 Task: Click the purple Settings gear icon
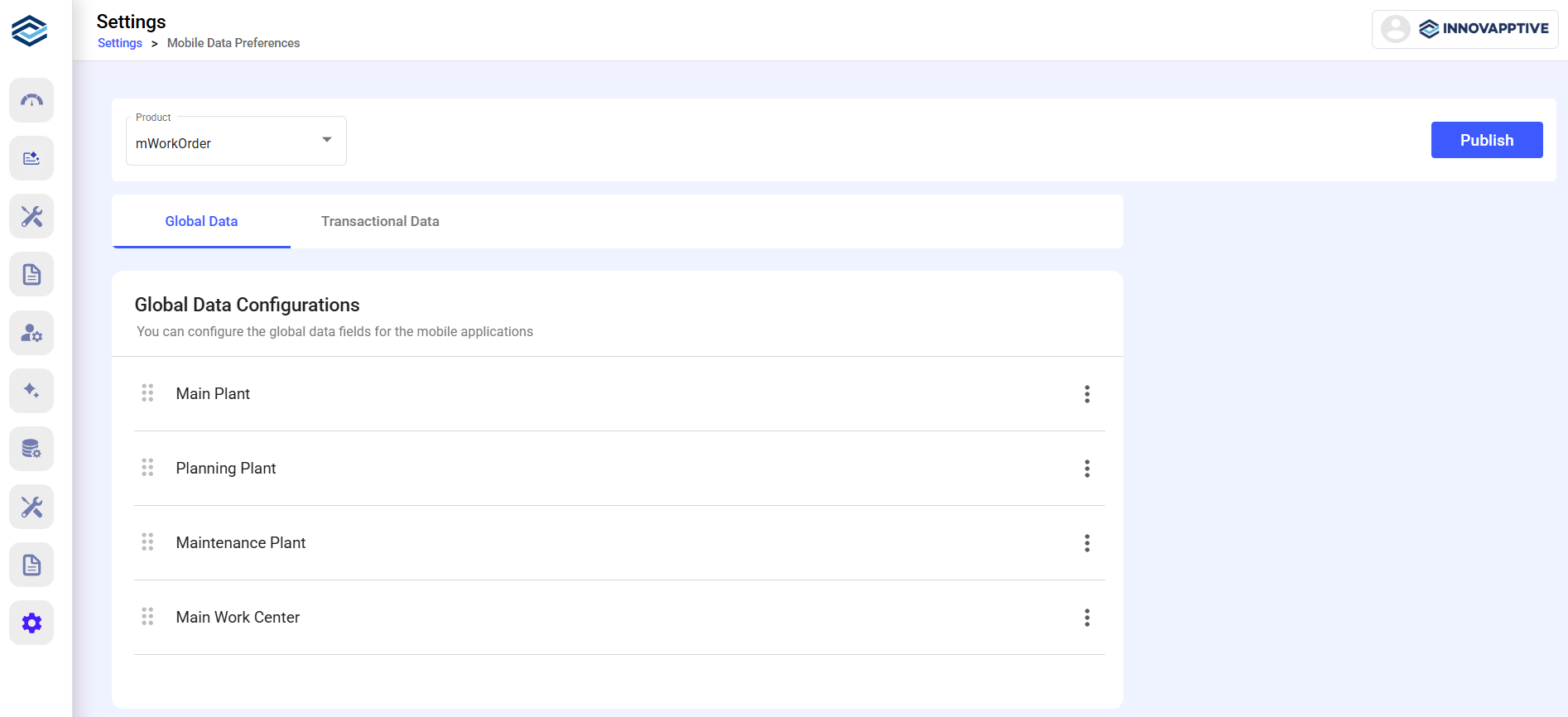(x=31, y=623)
